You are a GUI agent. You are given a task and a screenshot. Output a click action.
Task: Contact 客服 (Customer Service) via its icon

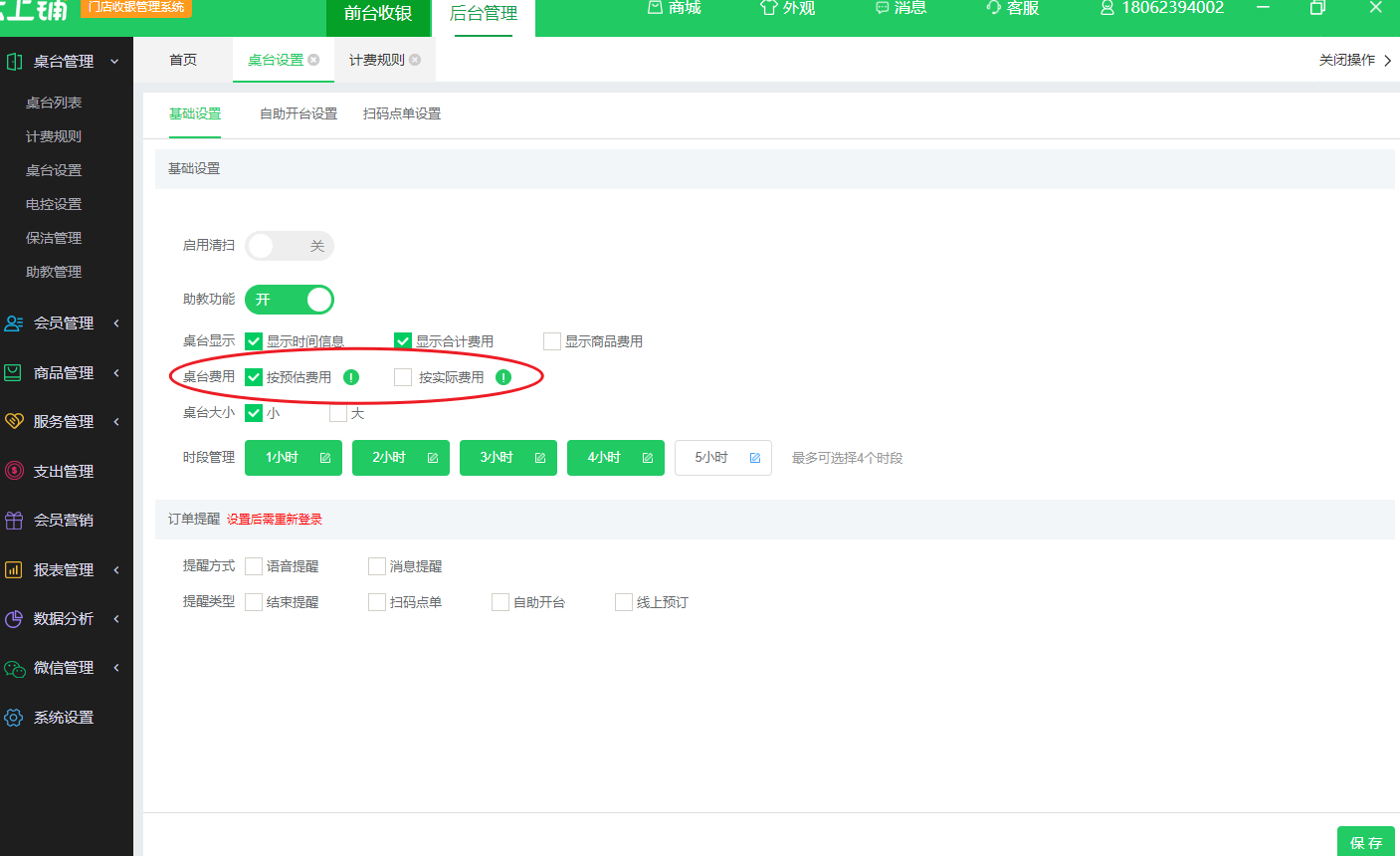[x=1012, y=9]
